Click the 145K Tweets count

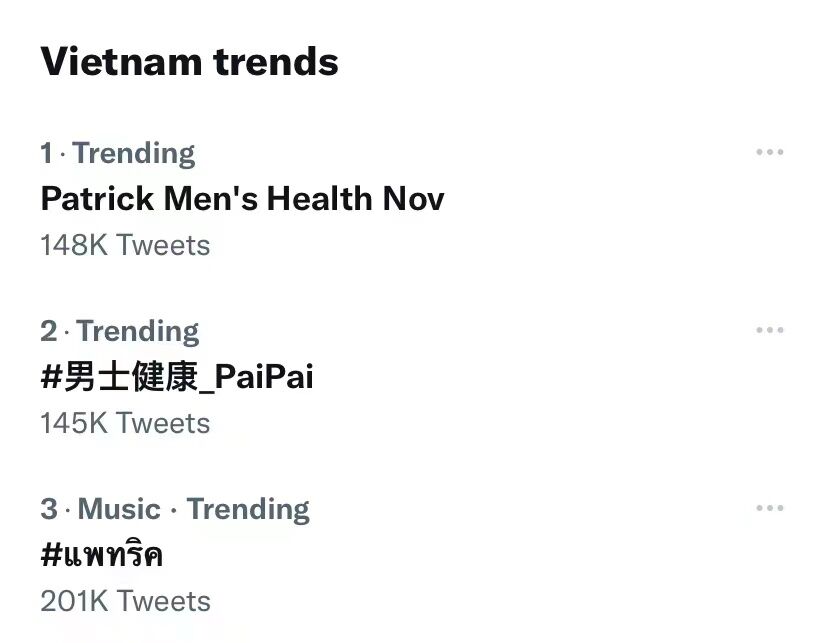[x=125, y=423]
